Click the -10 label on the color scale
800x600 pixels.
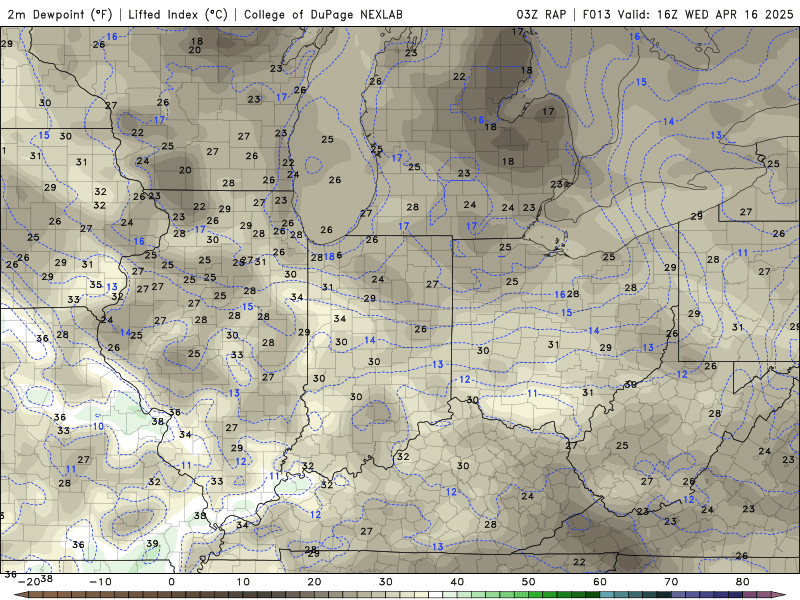[100, 582]
